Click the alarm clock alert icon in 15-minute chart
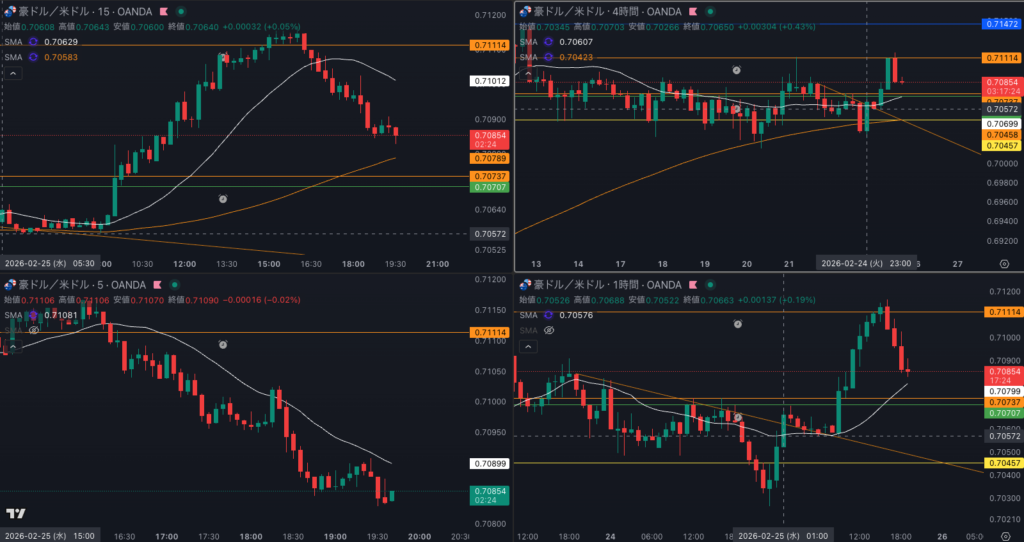Viewport: 1024px width, 542px height. click(222, 199)
